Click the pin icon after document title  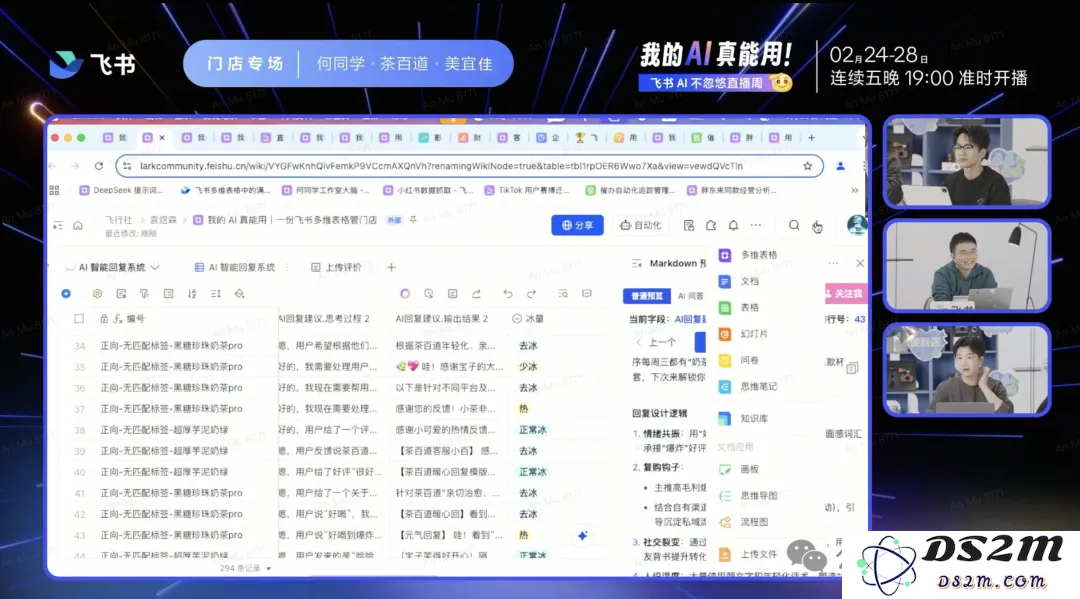[x=413, y=220]
